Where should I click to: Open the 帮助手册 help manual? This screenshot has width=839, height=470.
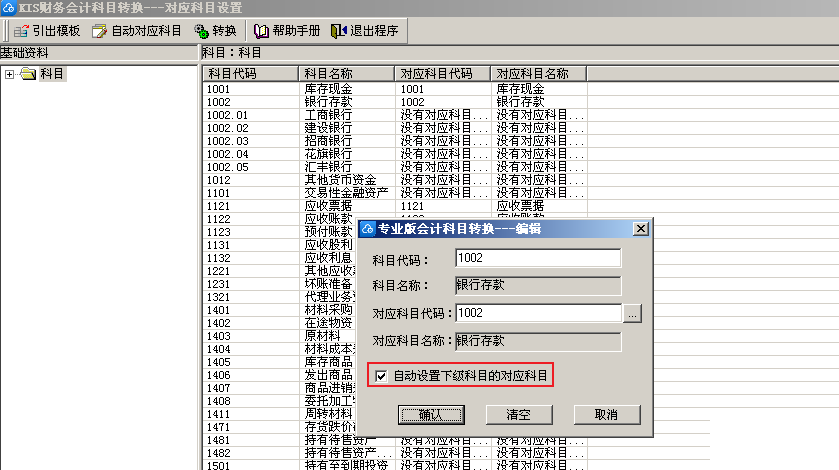262,31
